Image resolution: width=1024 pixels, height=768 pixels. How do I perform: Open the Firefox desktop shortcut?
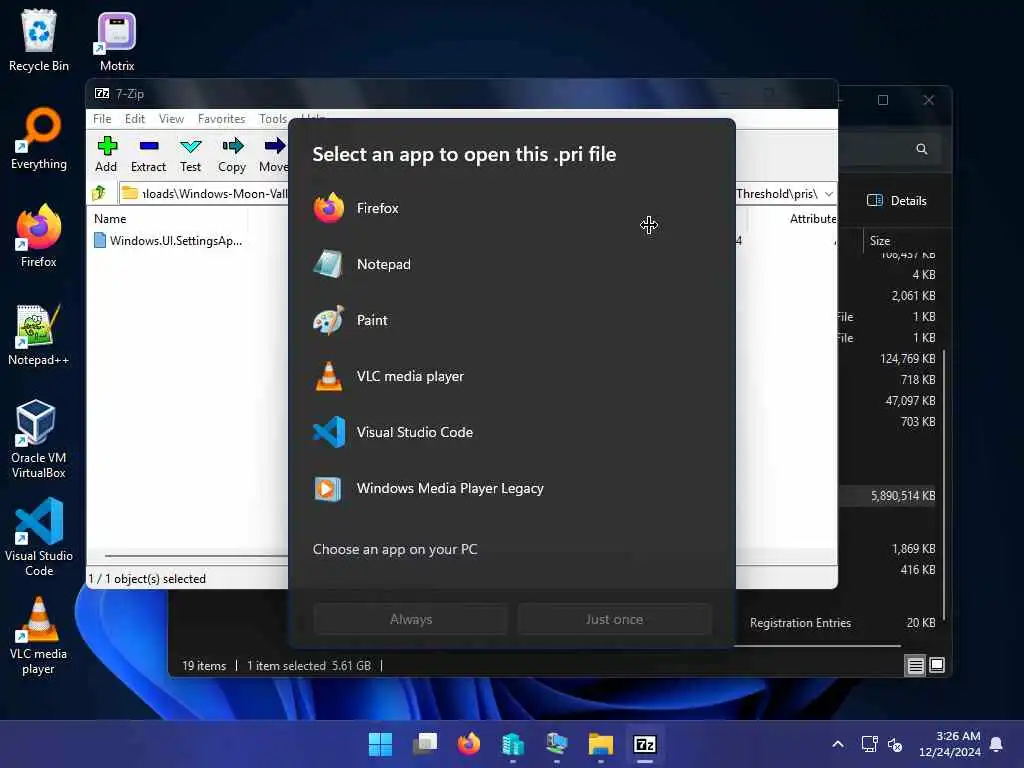(39, 236)
